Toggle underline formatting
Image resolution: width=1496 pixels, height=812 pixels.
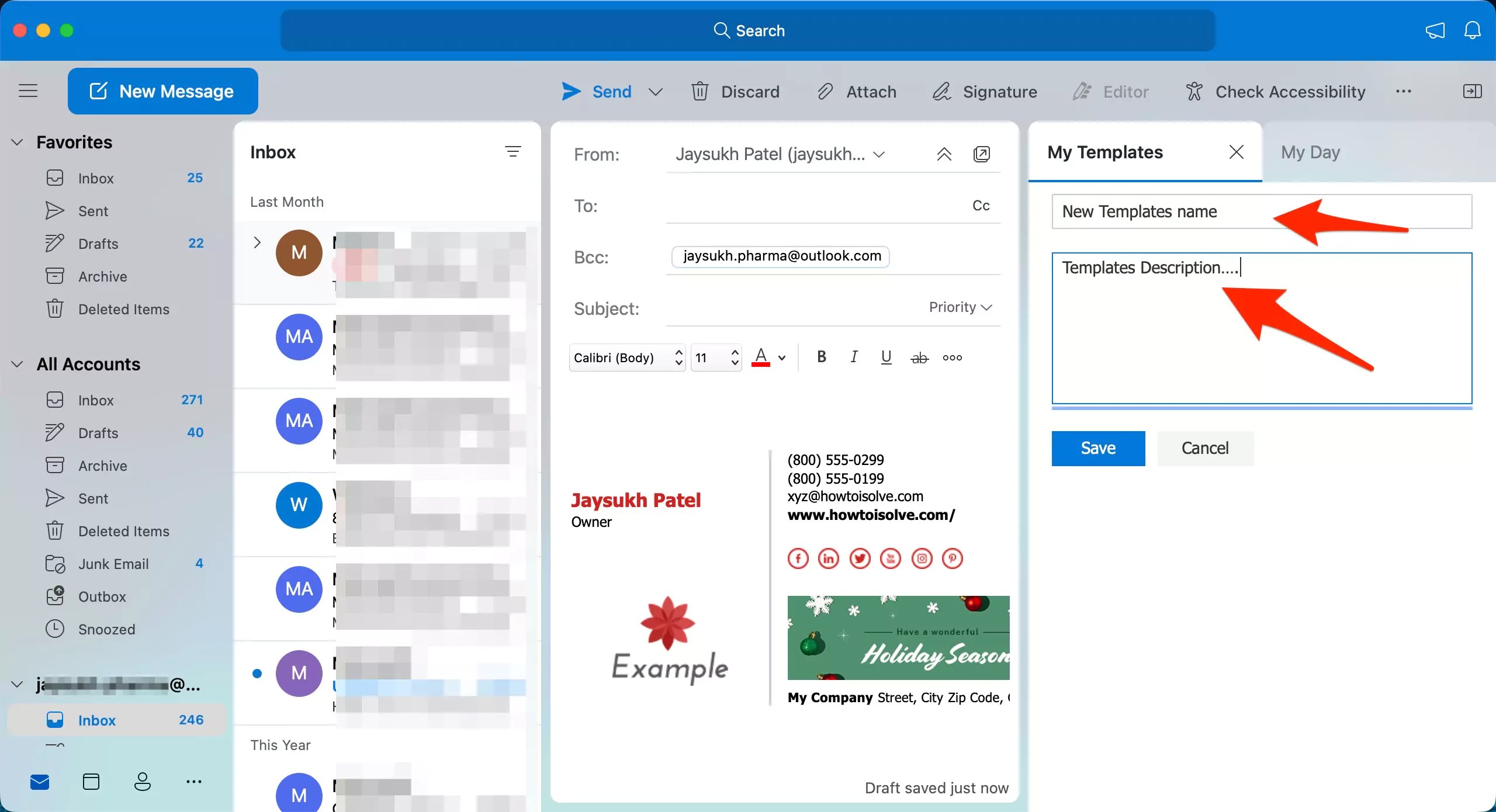(885, 357)
